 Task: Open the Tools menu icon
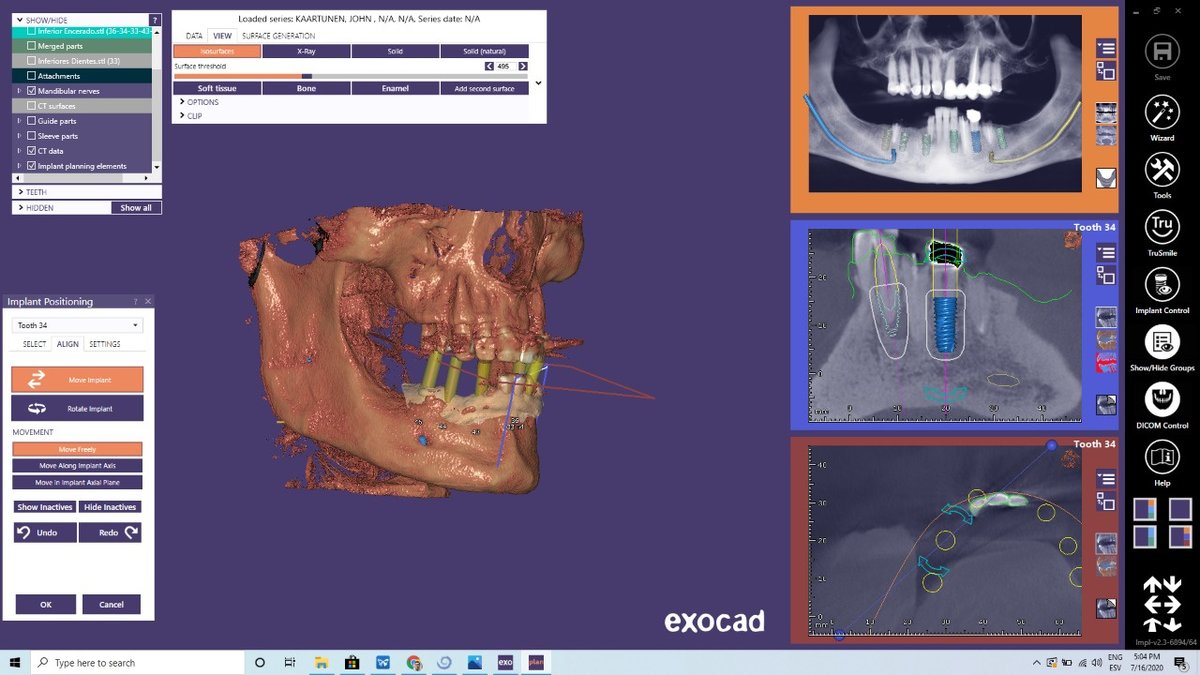point(1162,168)
